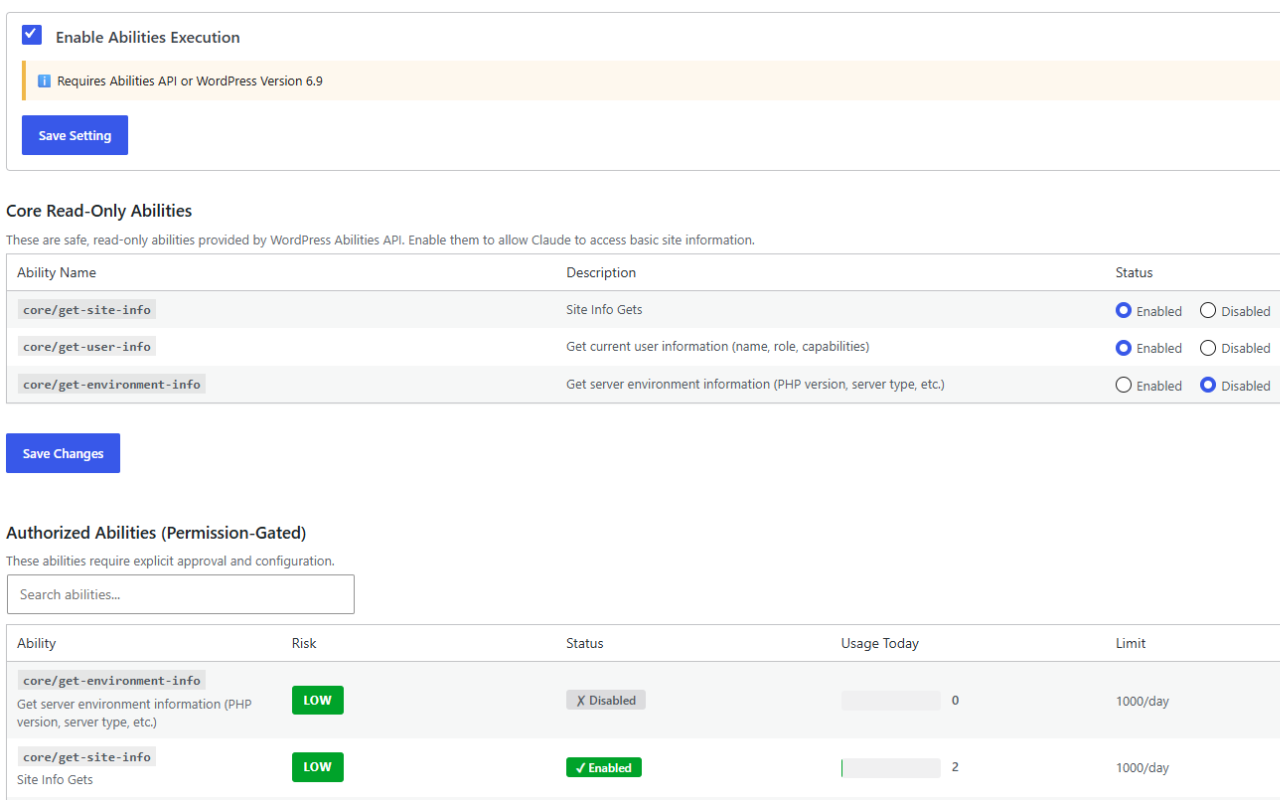
Task: Select Disabled radio for core/get-site-info
Action: pos(1208,311)
